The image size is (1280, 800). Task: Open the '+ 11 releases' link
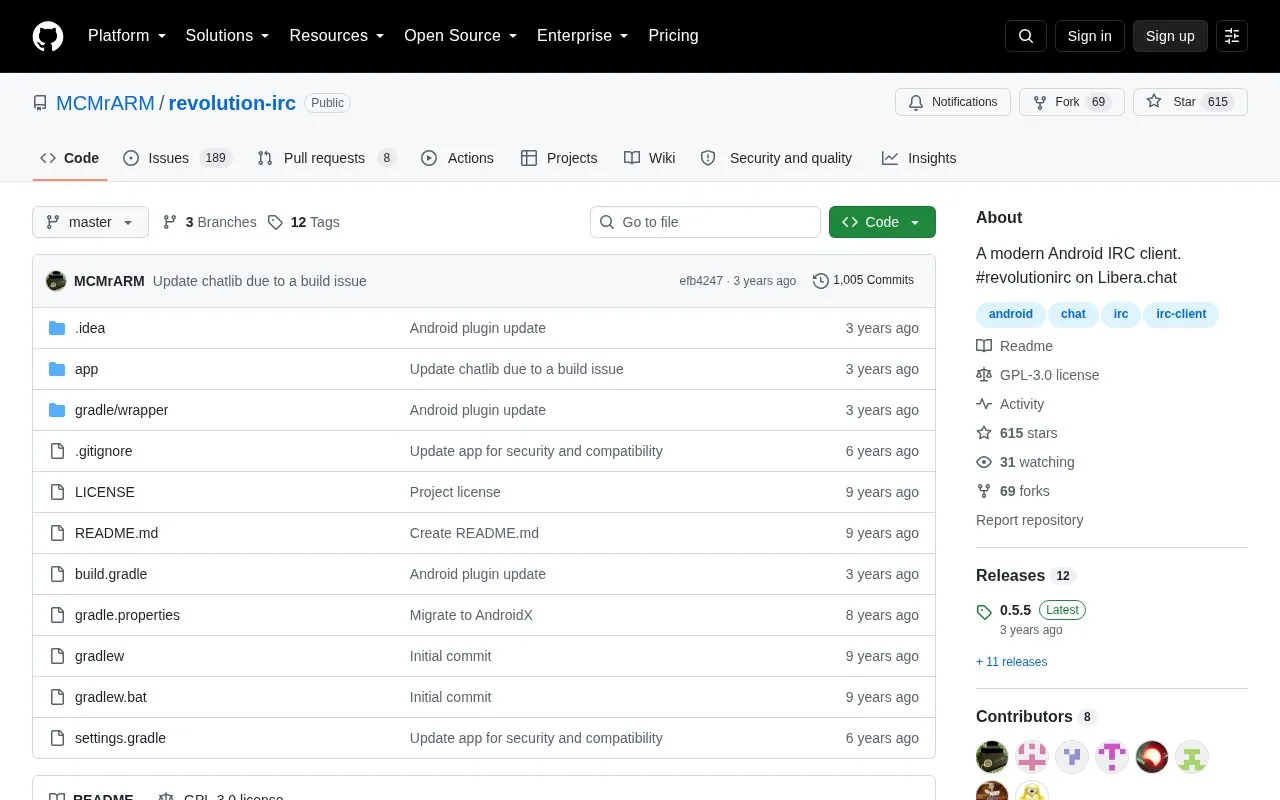pos(1011,662)
